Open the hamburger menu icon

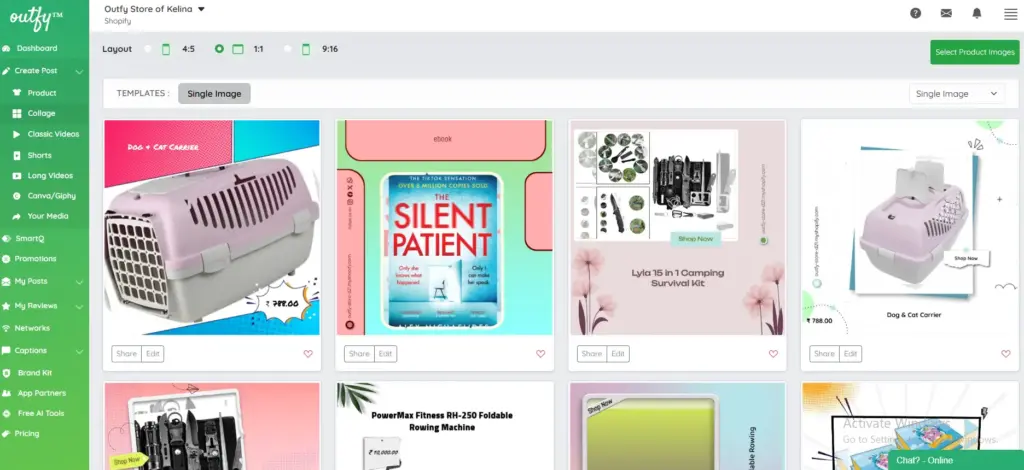click(1009, 14)
